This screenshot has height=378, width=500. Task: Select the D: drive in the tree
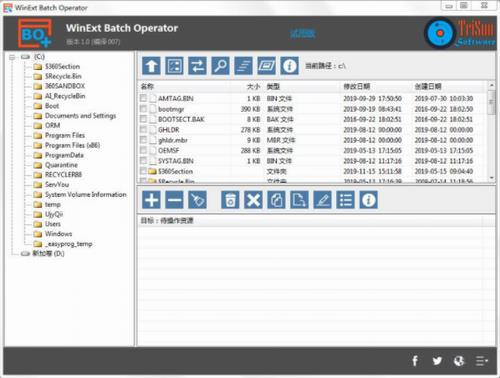point(48,253)
